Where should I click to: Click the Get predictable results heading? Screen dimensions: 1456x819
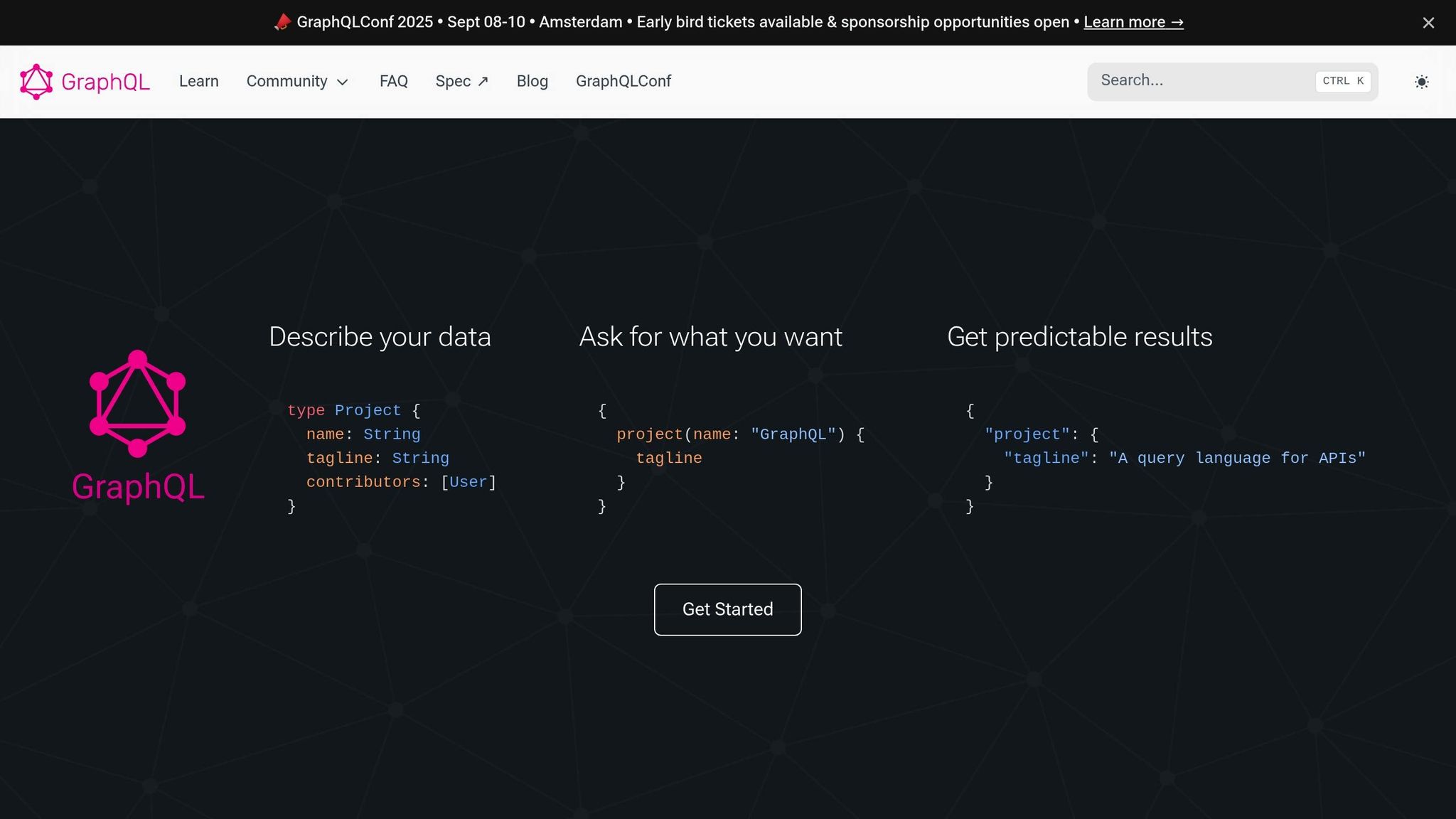[1080, 337]
